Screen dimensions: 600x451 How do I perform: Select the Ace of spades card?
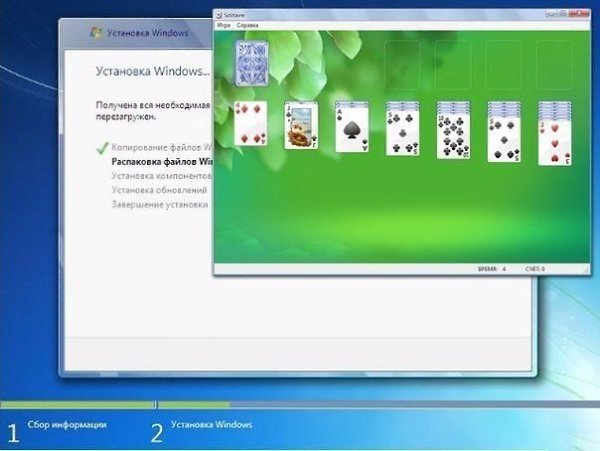click(352, 130)
